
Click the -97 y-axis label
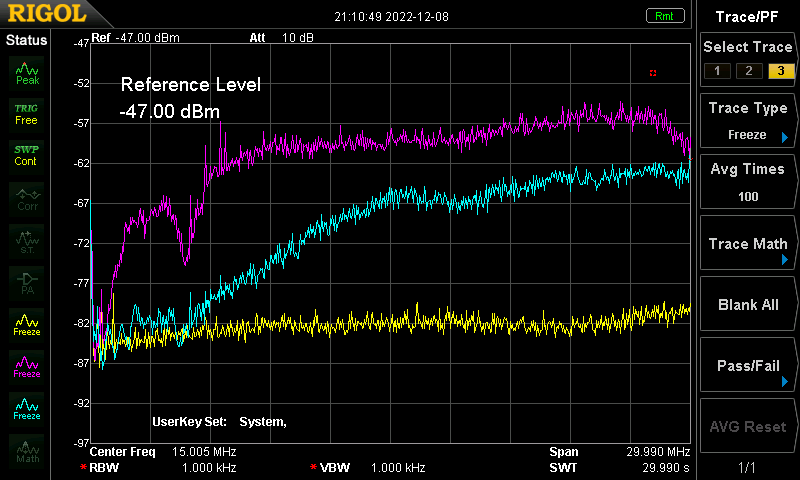(x=82, y=443)
